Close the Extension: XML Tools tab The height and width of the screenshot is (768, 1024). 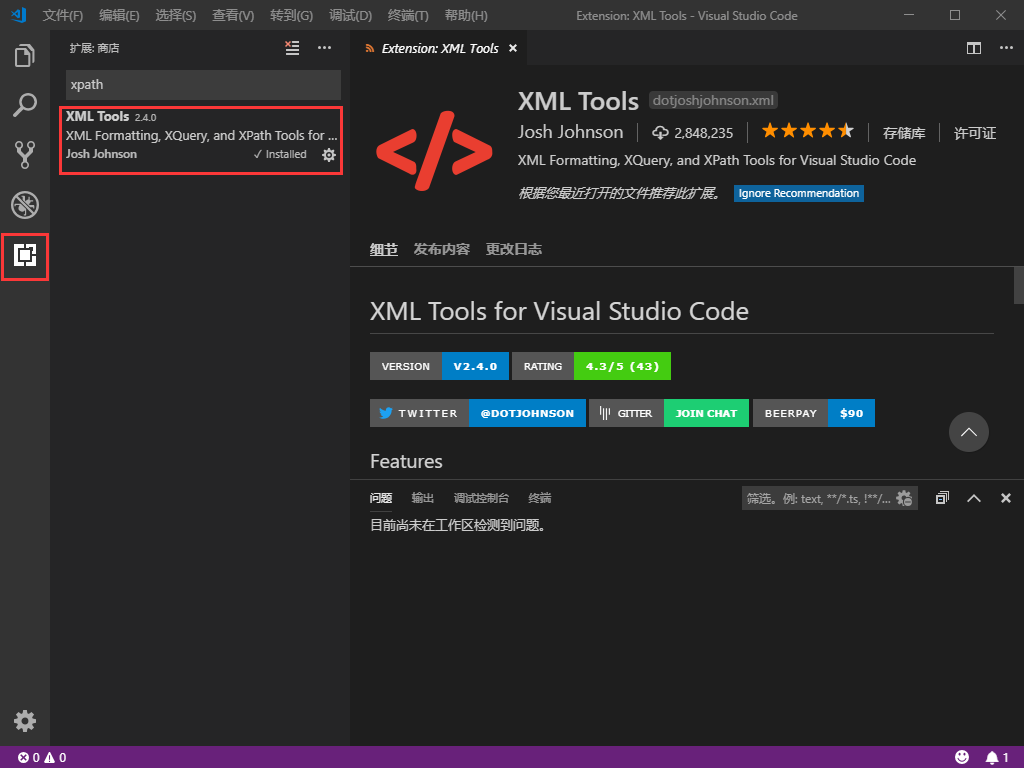pos(513,48)
